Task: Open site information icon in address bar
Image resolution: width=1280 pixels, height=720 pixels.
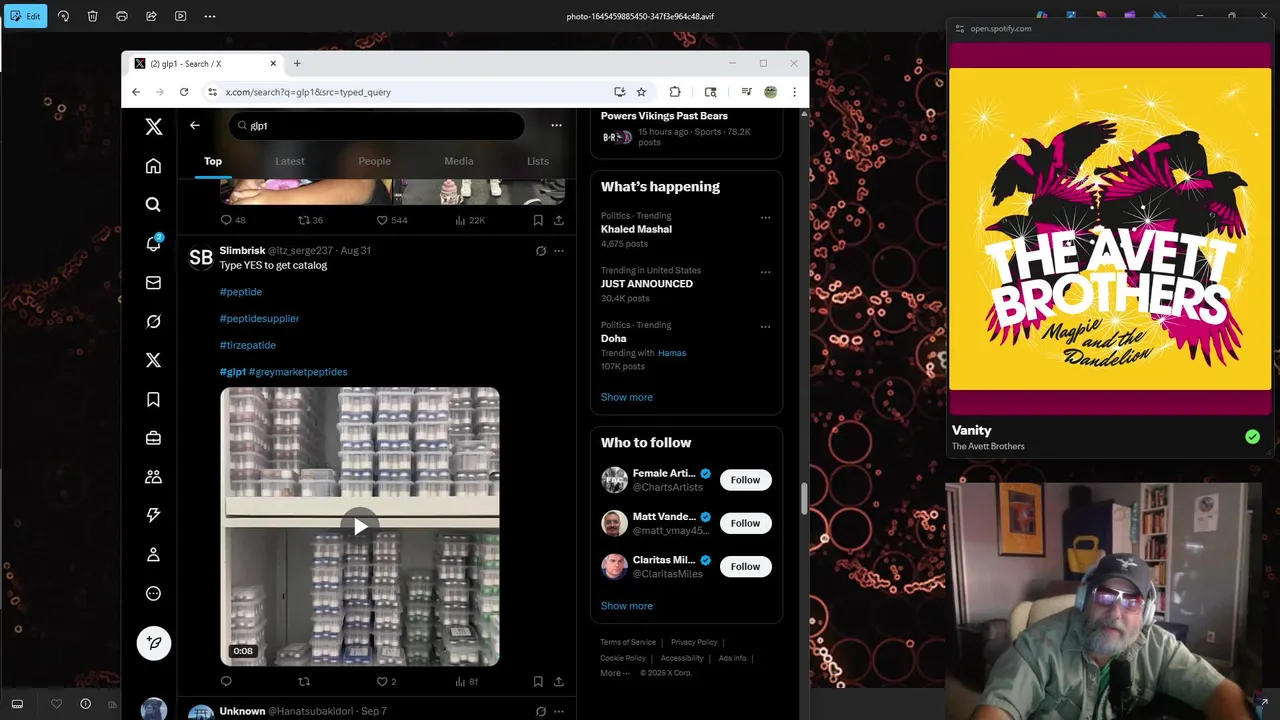Action: (212, 92)
